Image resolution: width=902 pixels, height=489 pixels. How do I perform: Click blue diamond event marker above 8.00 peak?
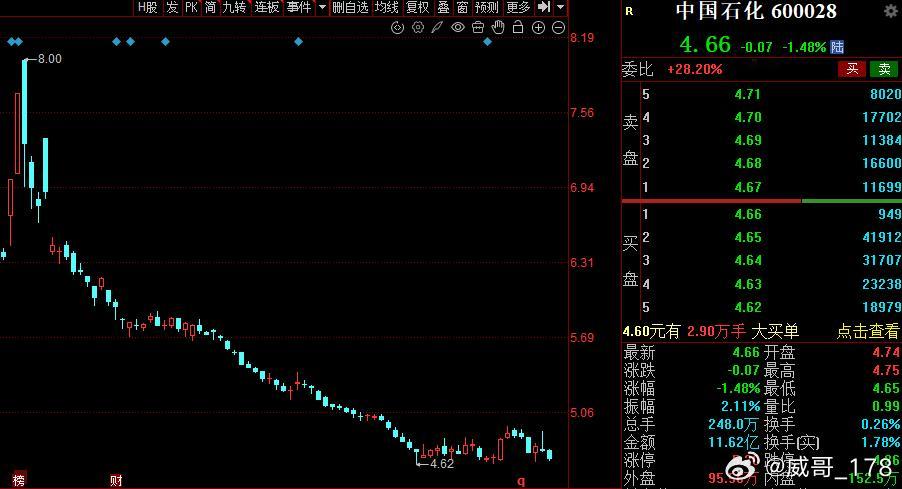[x=16, y=41]
